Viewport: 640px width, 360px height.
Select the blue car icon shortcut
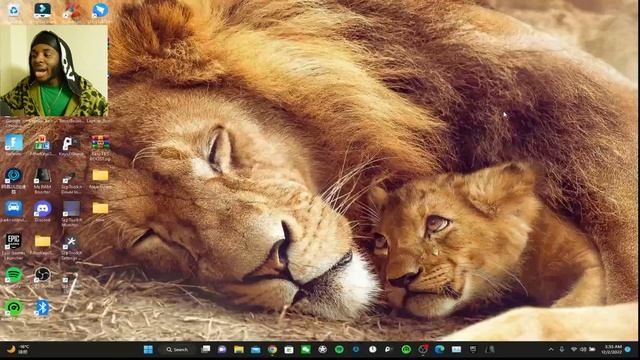point(14,209)
